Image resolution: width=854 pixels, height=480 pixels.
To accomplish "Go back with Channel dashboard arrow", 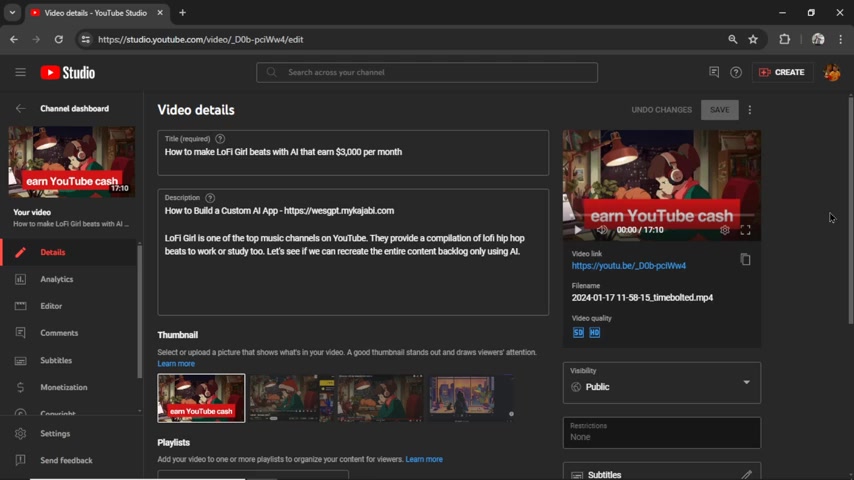I will click(20, 108).
